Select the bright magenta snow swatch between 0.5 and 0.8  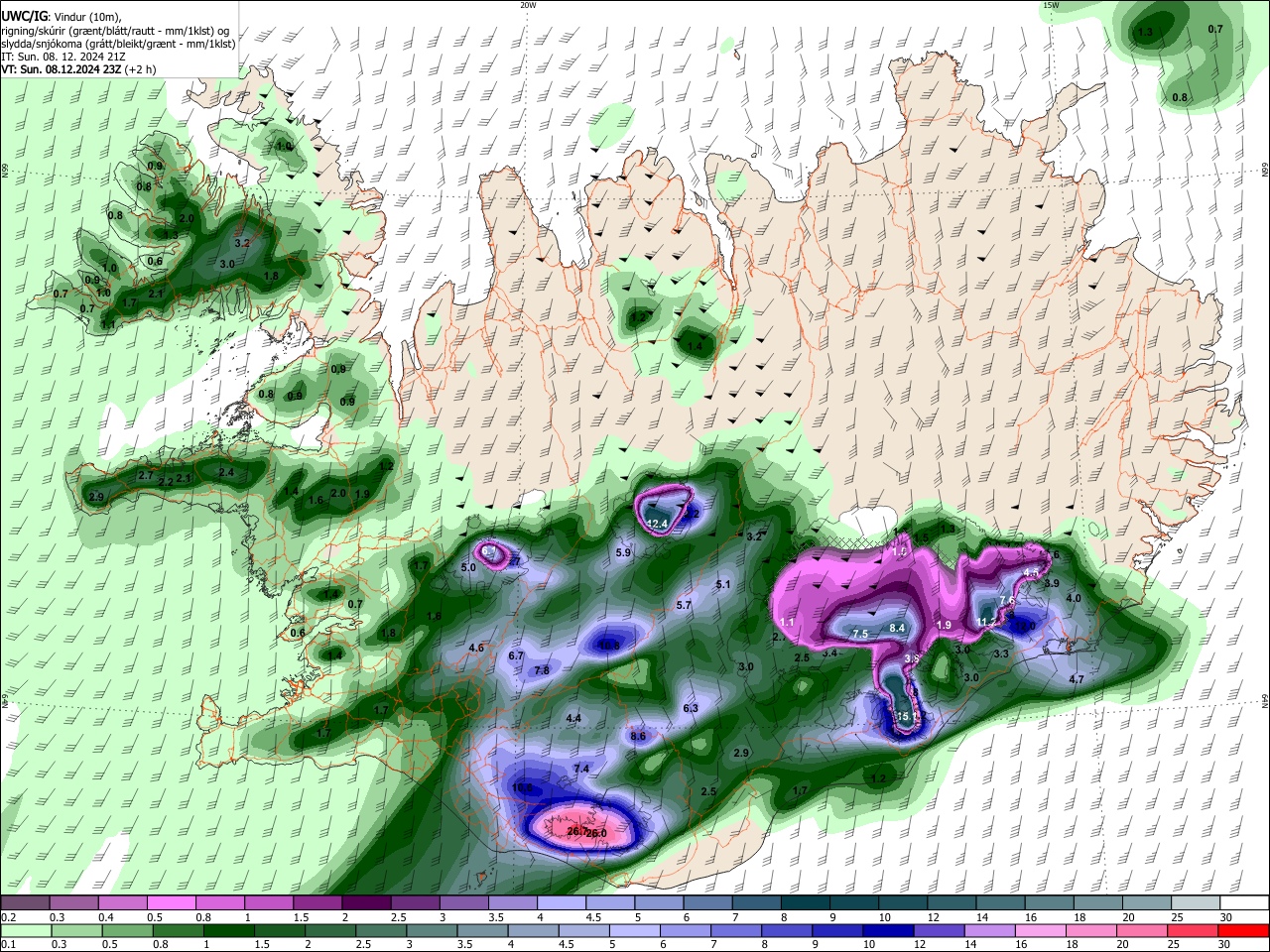click(x=171, y=903)
